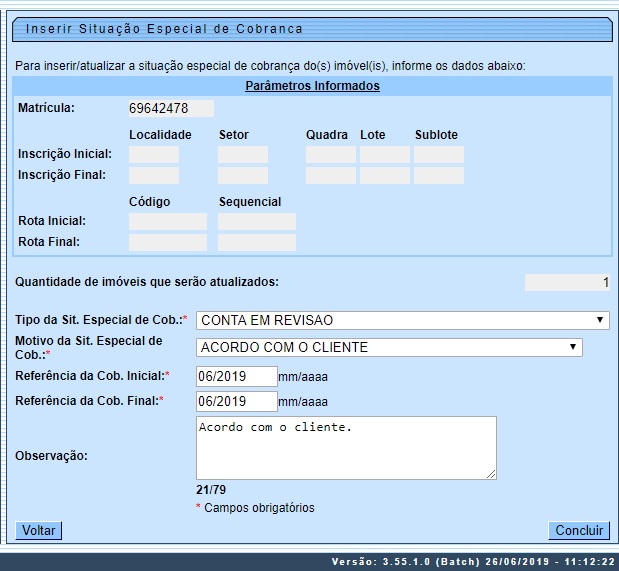Focus the Referência da Cob. Inicial field

pos(236,376)
